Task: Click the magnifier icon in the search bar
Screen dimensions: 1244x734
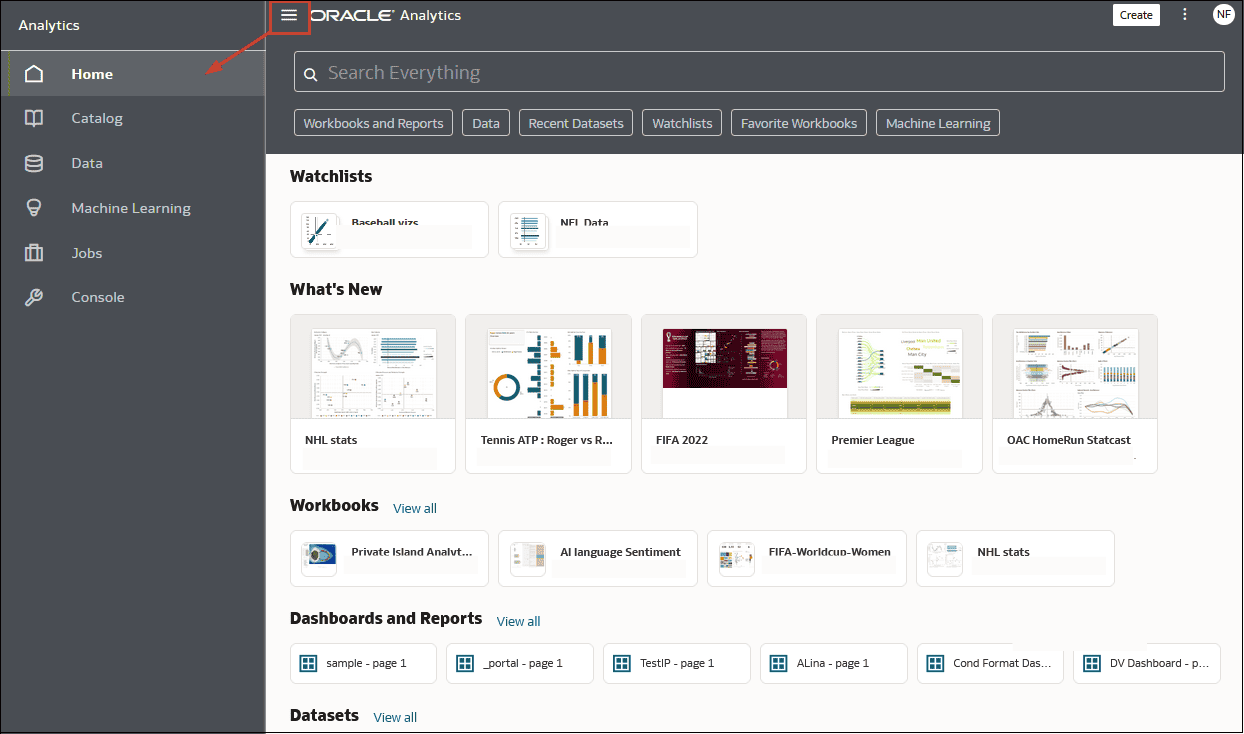Action: (310, 72)
